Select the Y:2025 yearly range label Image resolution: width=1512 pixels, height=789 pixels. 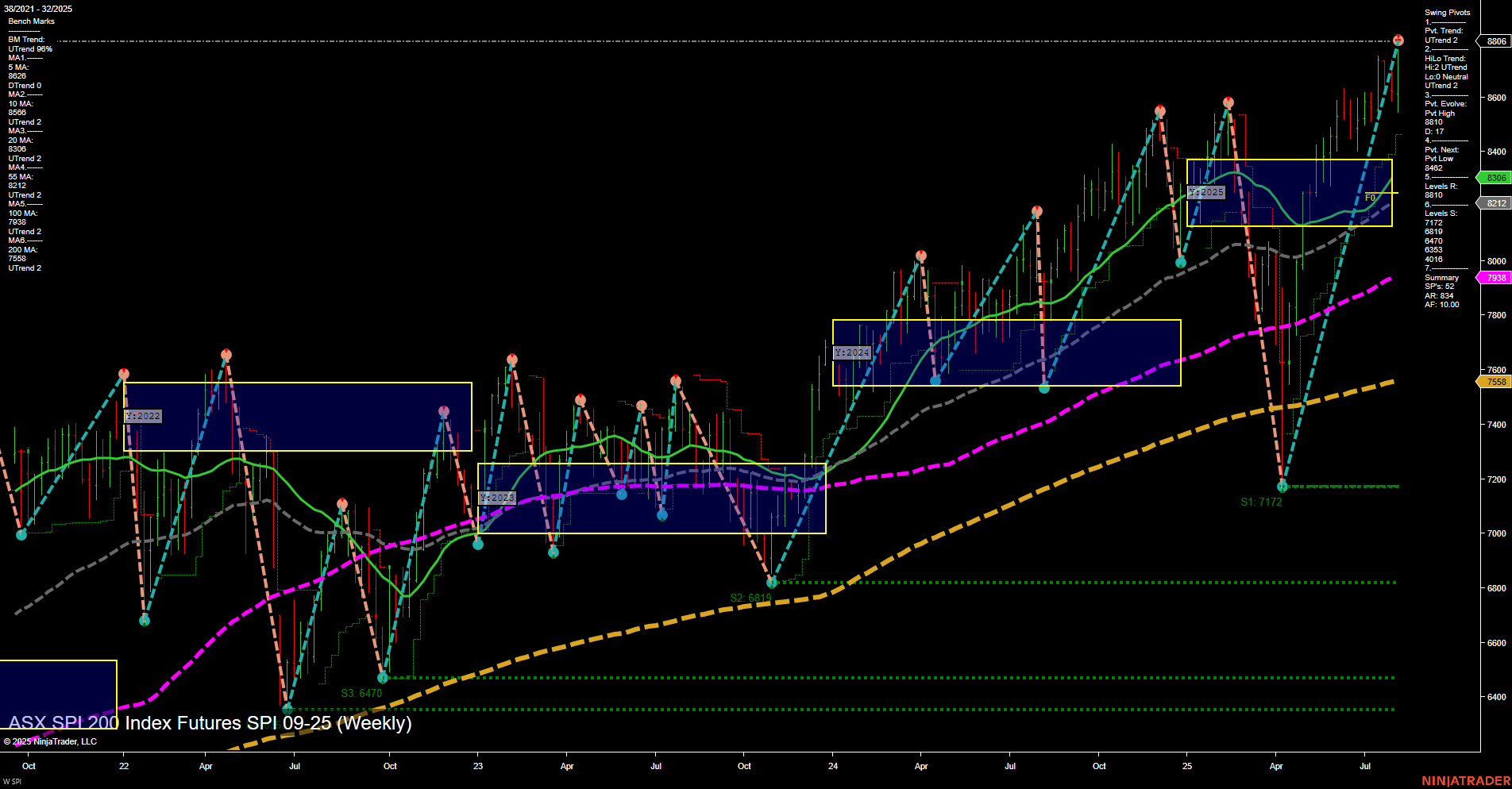(x=1208, y=191)
